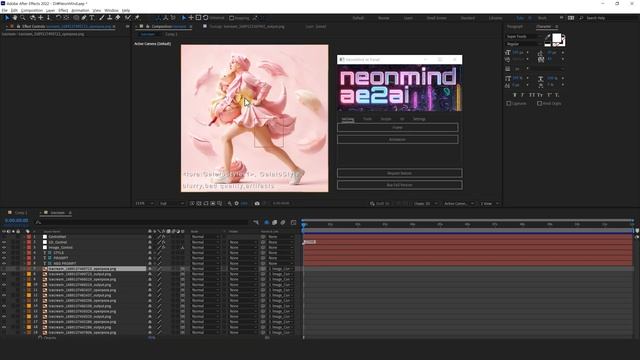Click the red label of Controller layer
Screen dimensions: 640x360
[29, 237]
